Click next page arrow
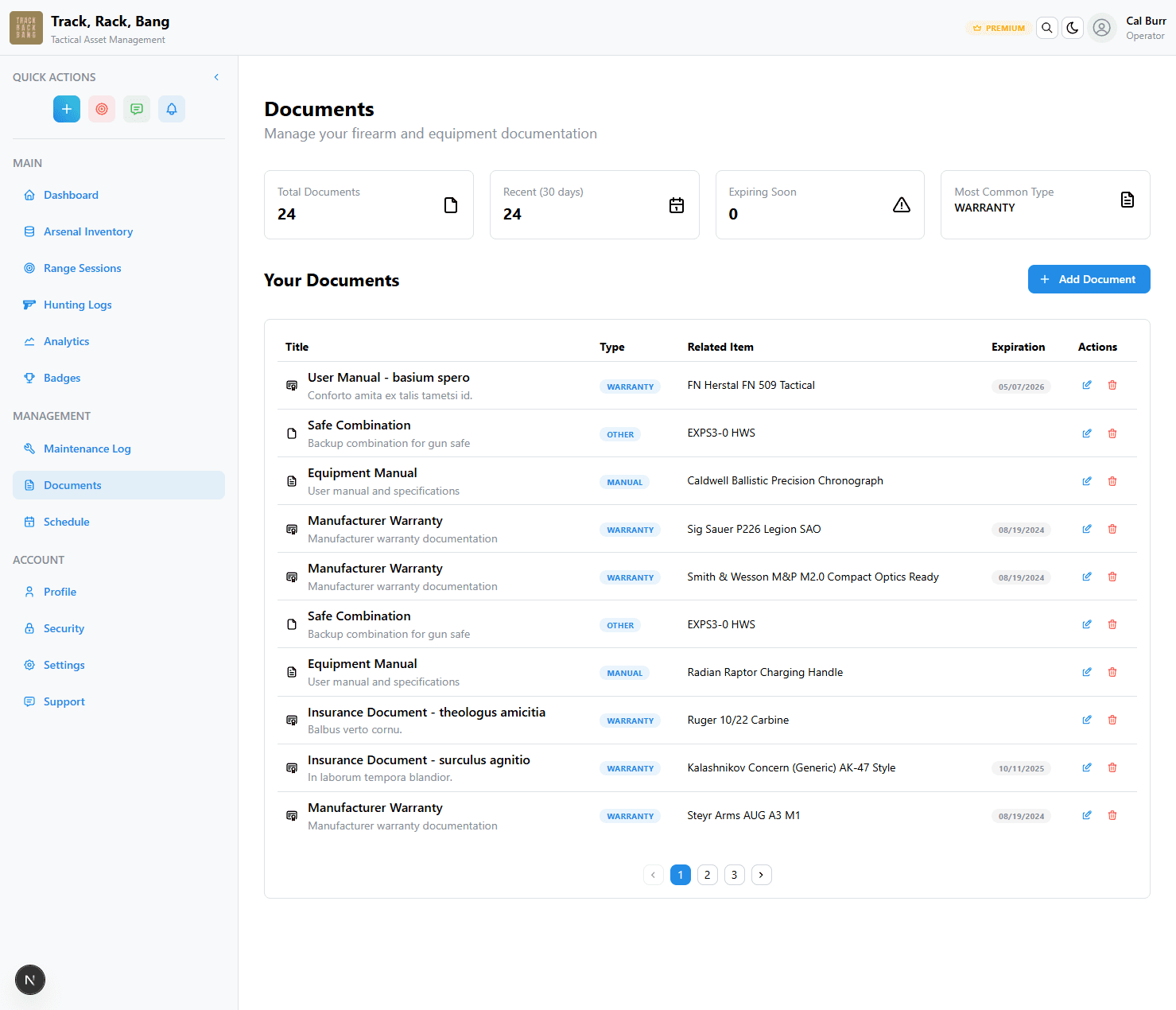Screen dimensions: 1176x1010 pos(762,875)
